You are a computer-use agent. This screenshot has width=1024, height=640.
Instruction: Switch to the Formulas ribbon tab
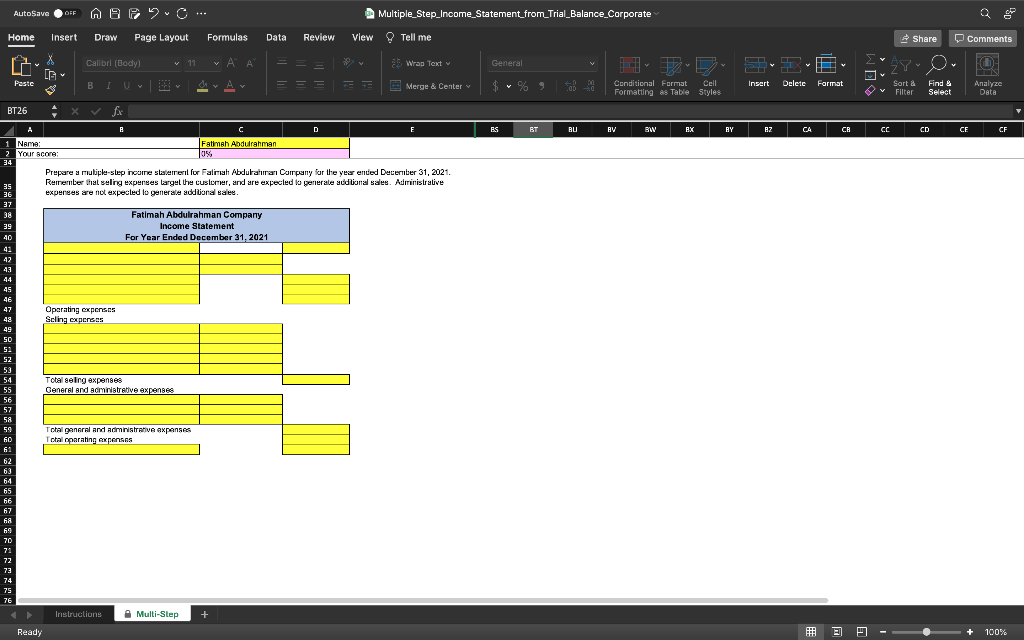[227, 37]
